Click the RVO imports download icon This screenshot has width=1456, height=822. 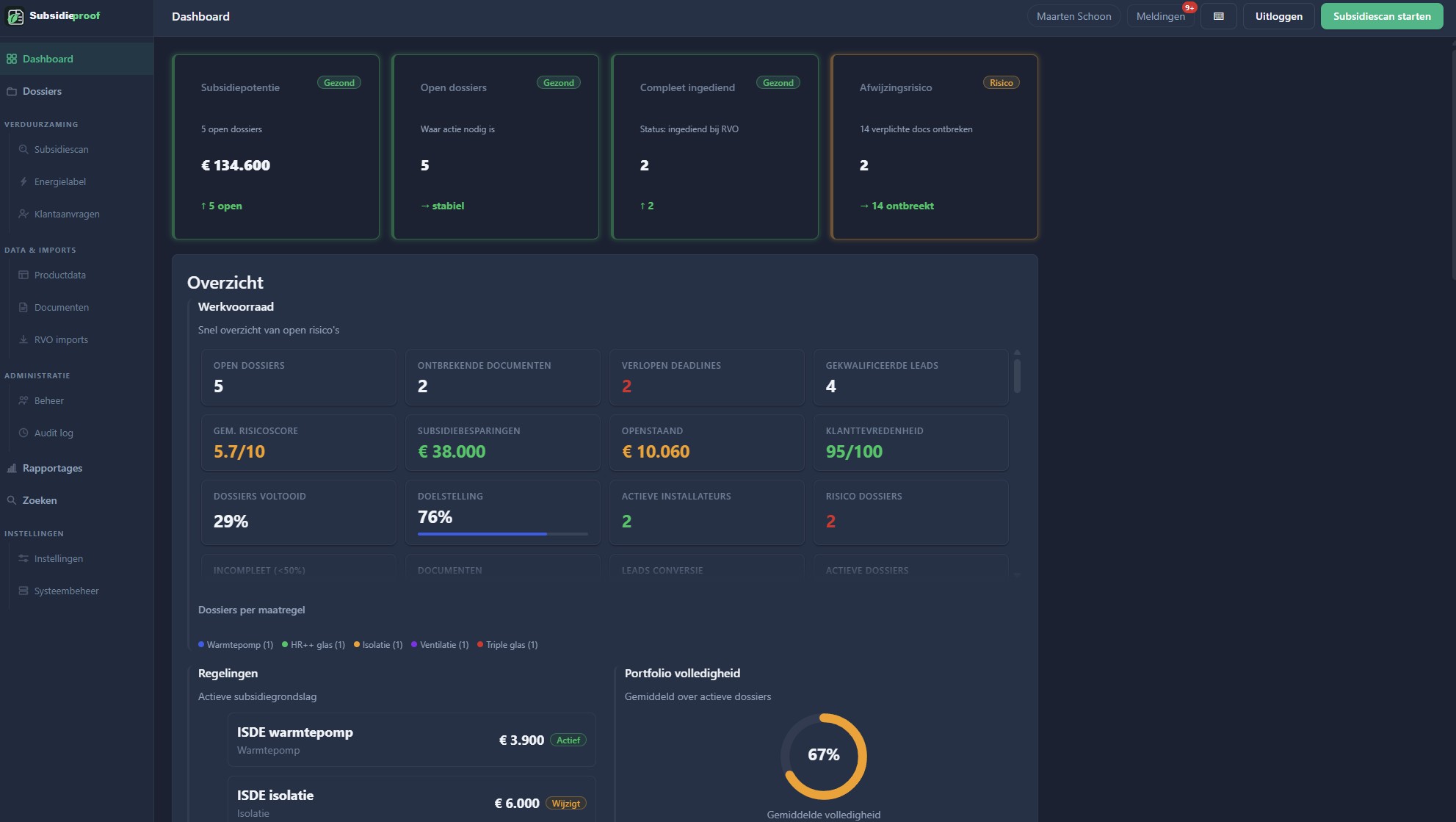coord(23,339)
